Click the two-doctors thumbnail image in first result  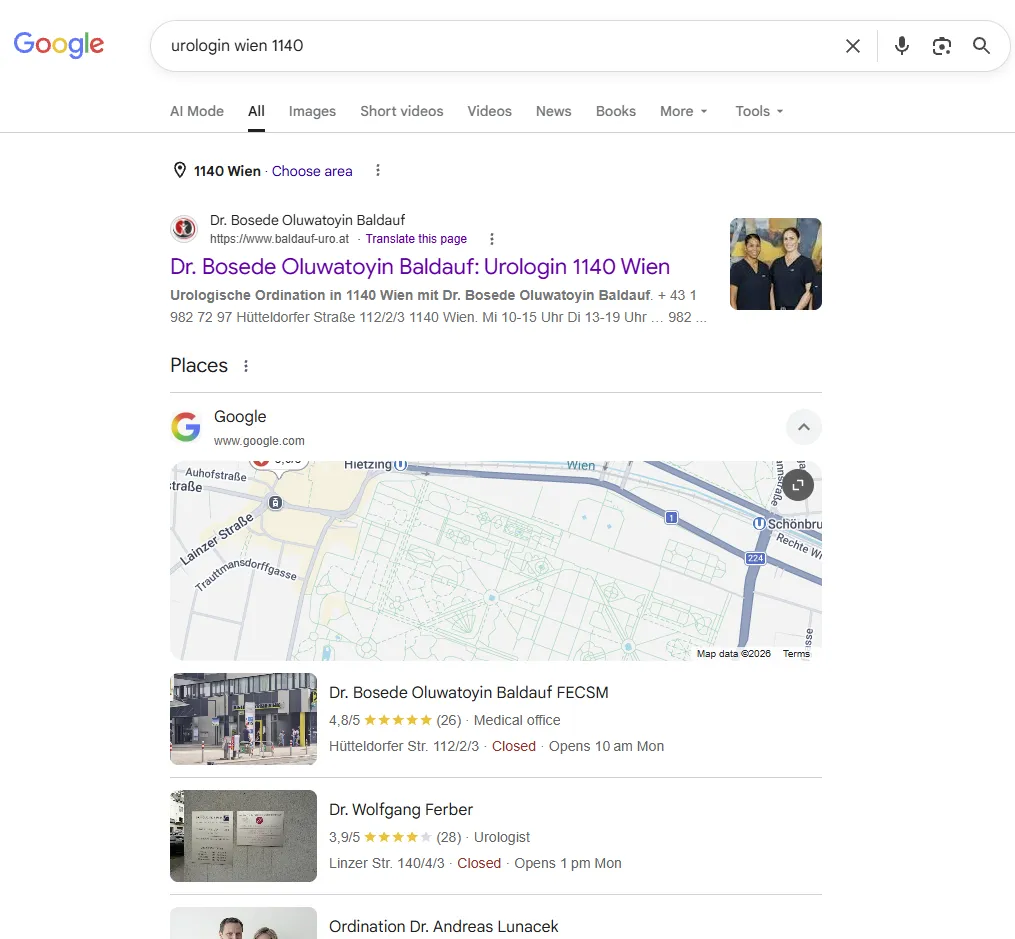tap(775, 264)
